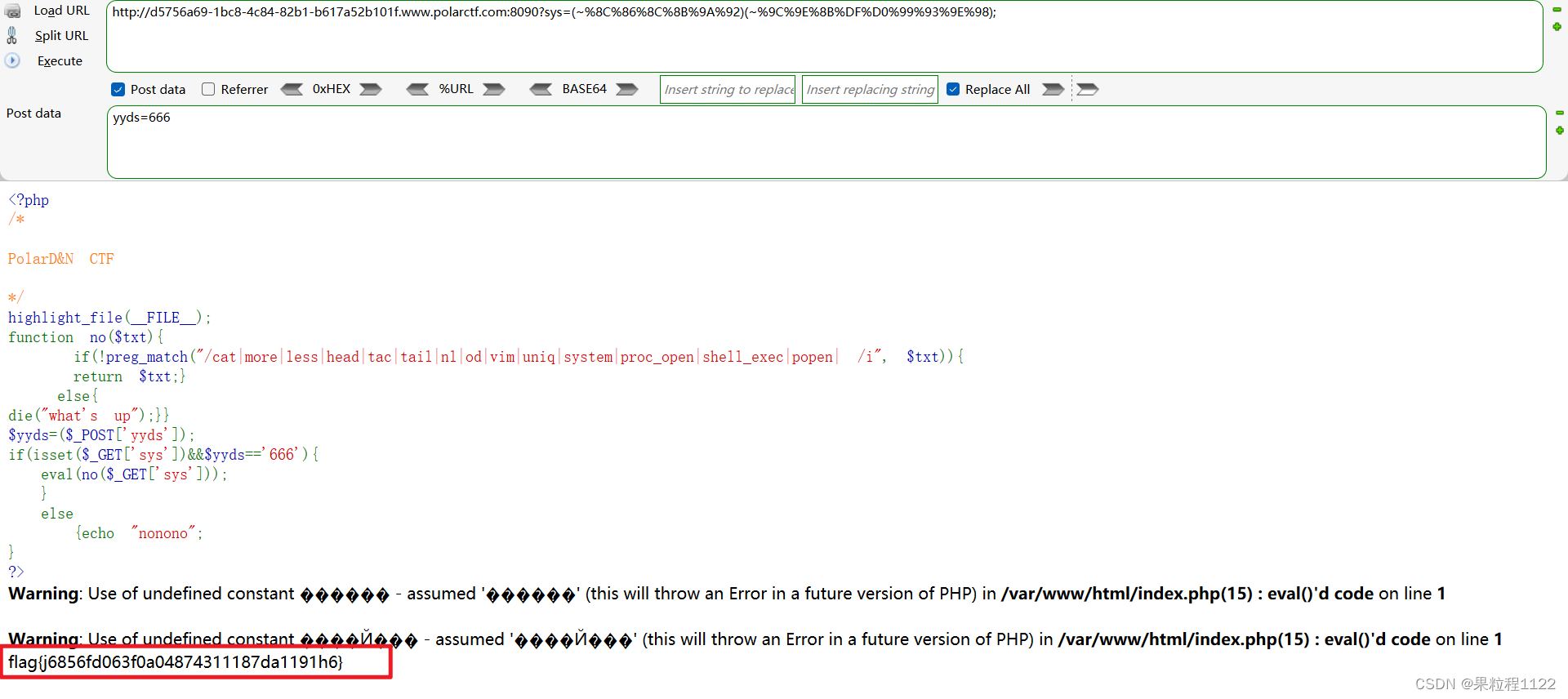Click the $yyds=($_POST['yyds']); line
Screen dimensions: 1568x699
(x=101, y=435)
